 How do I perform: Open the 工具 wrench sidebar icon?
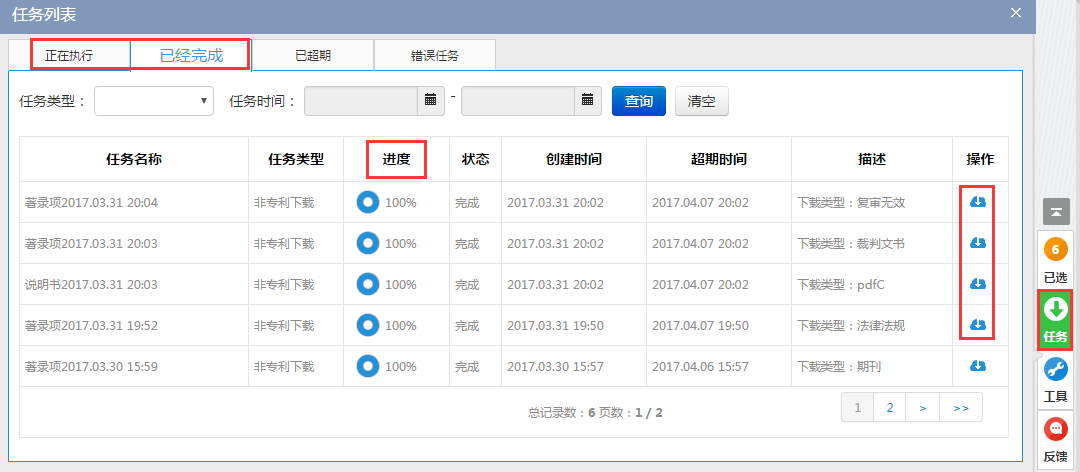click(1056, 380)
